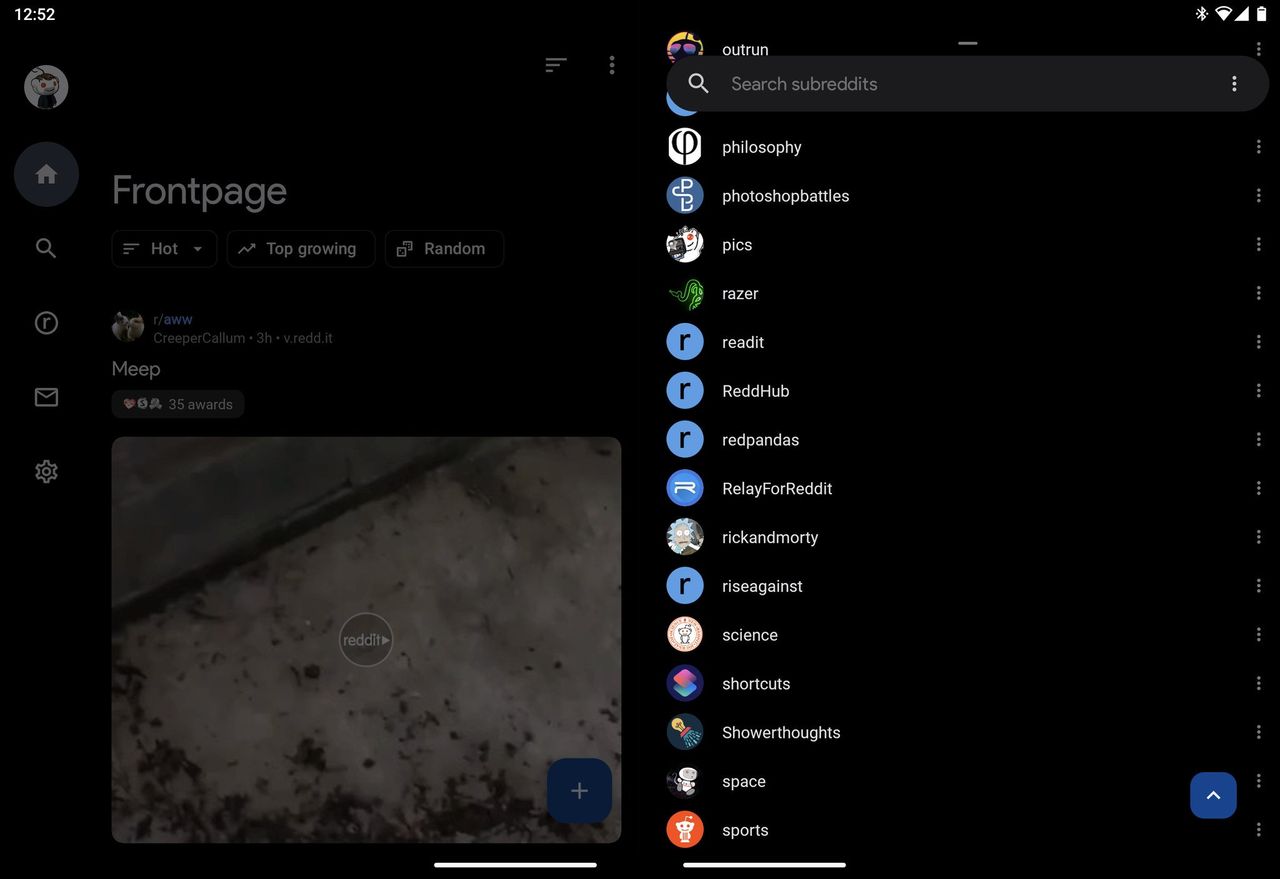Play the Meep video thumbnail
1280x879 pixels.
pyautogui.click(x=366, y=640)
